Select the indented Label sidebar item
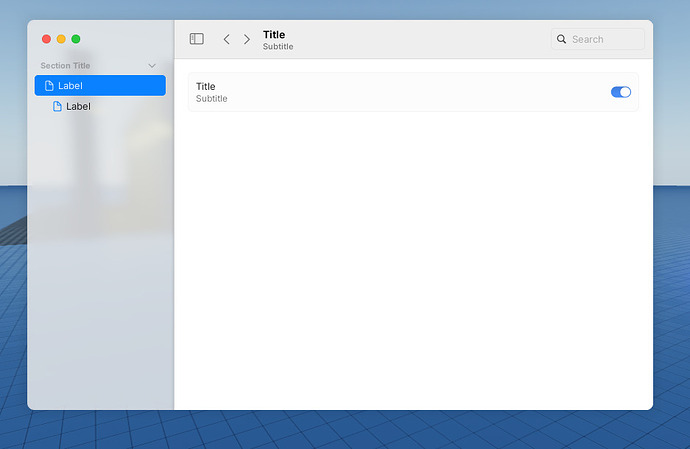This screenshot has width=690, height=449. pyautogui.click(x=100, y=106)
